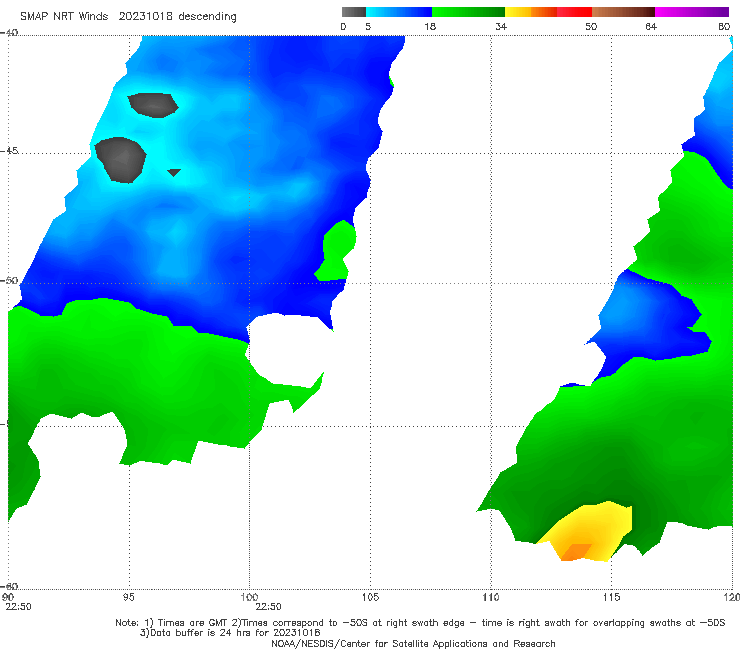
Task: Click the '64' color scale label
Action: coord(651,26)
